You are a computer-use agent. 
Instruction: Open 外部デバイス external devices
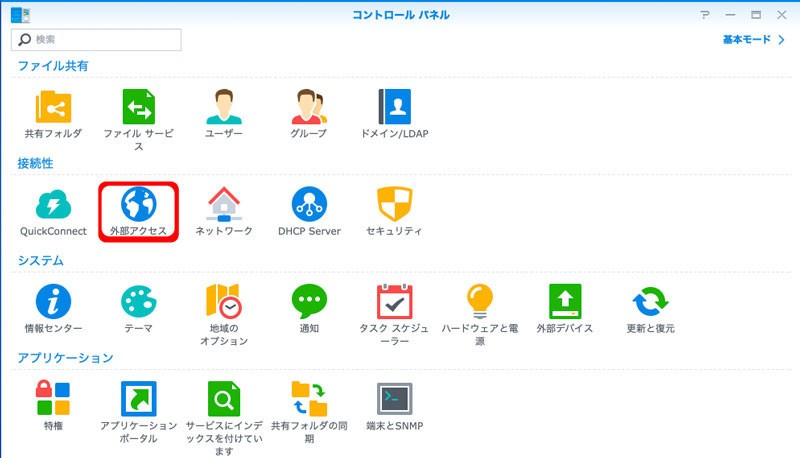pos(565,301)
